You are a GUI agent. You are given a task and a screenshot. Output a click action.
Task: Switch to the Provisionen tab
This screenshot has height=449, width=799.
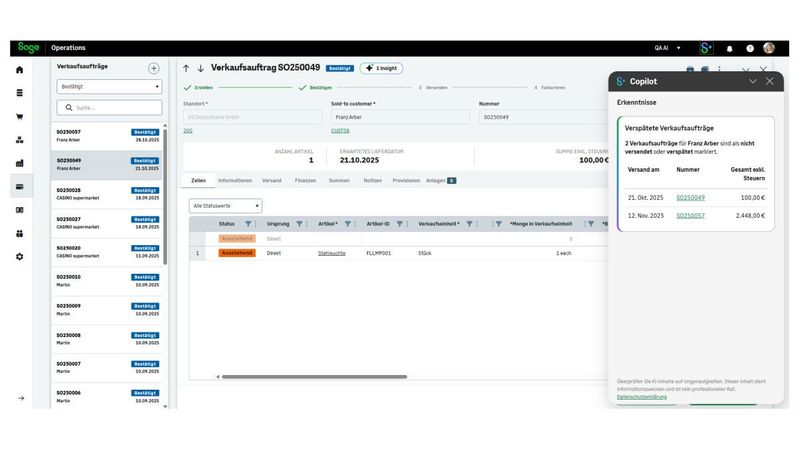coord(406,180)
